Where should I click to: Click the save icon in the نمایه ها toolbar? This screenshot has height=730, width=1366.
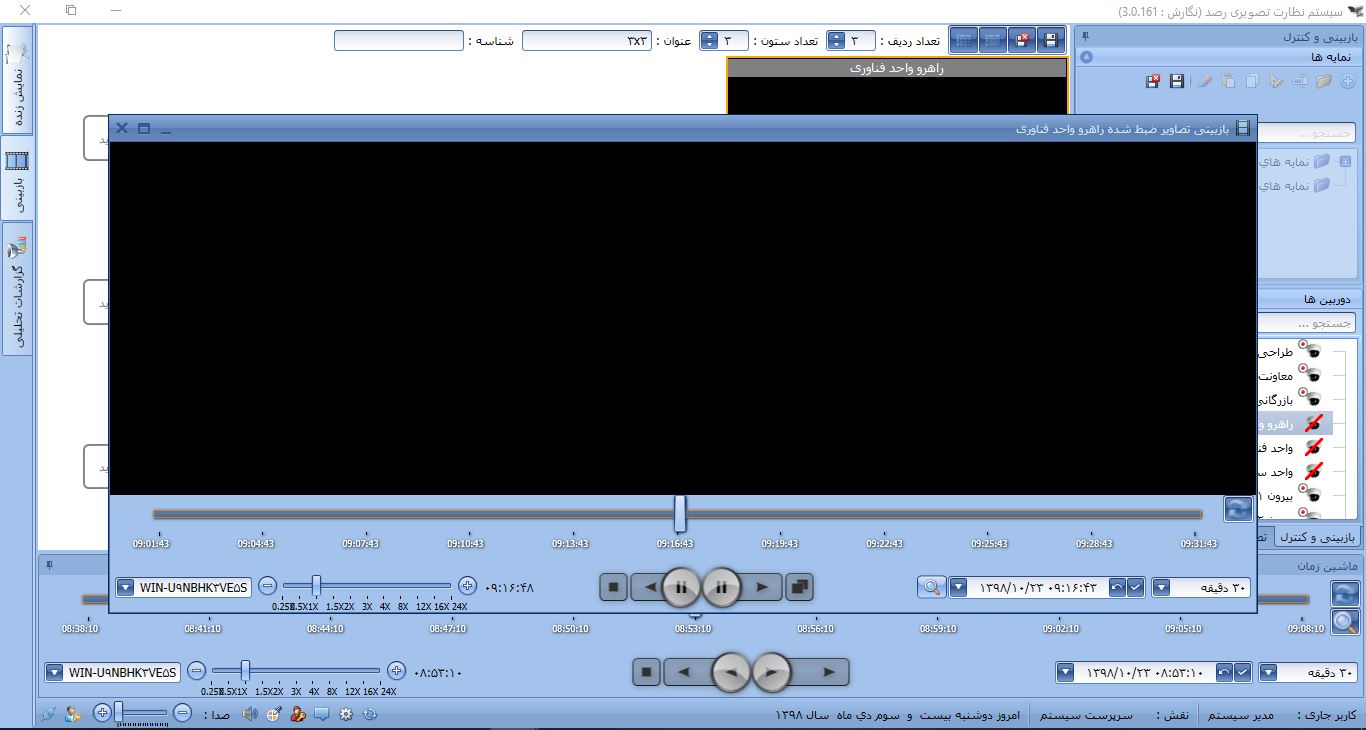pyautogui.click(x=1177, y=81)
